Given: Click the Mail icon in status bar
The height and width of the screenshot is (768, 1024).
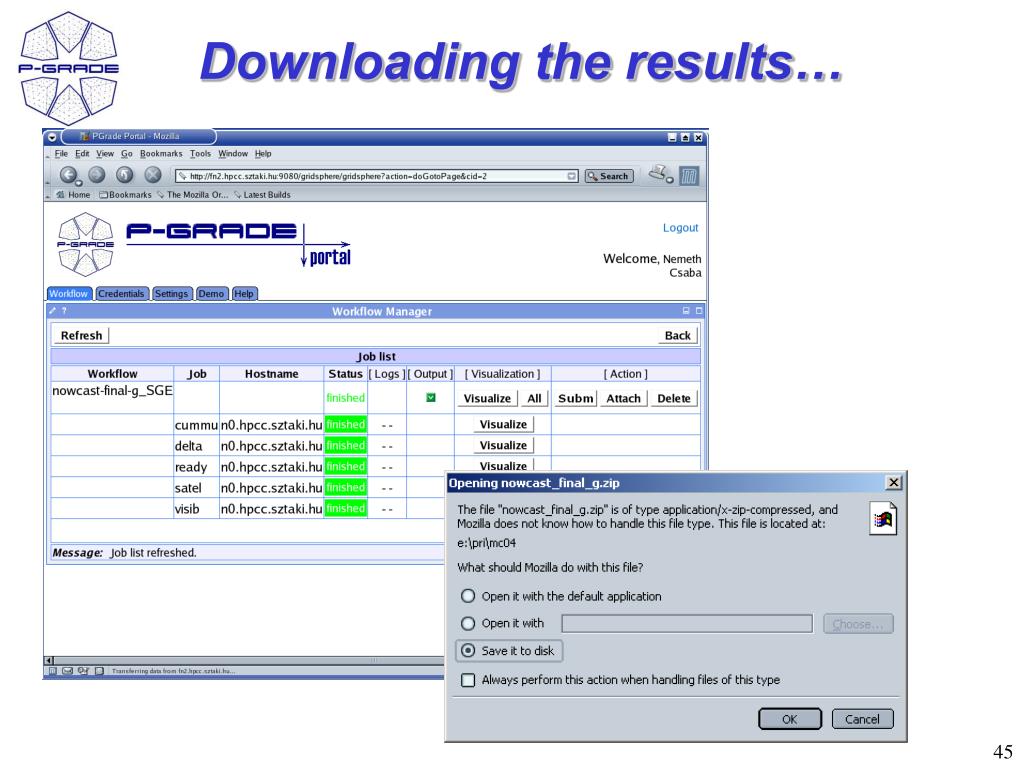Looking at the screenshot, I should pos(67,671).
